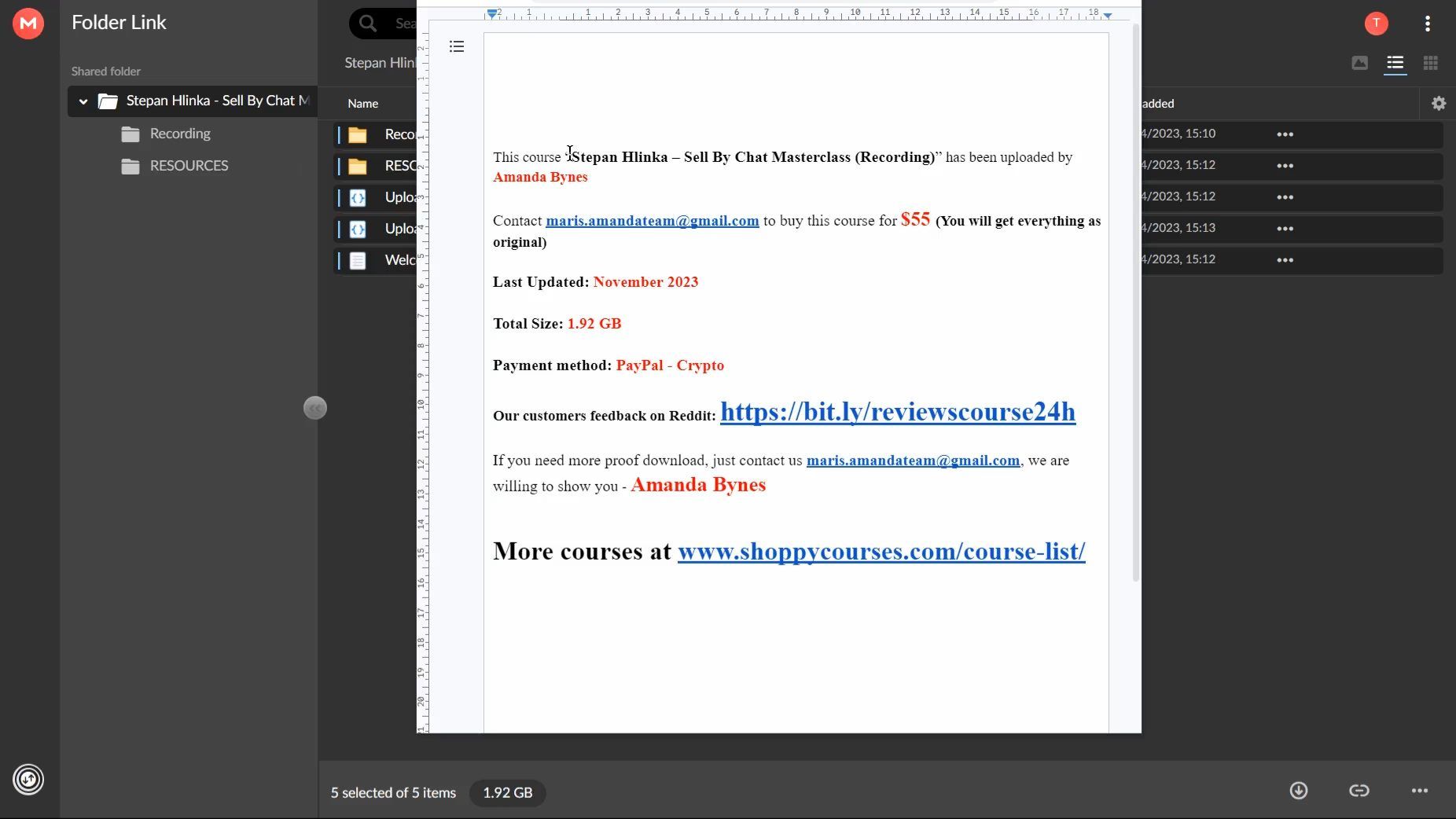Open column settings gear
The image size is (1456, 819).
pos(1438,103)
